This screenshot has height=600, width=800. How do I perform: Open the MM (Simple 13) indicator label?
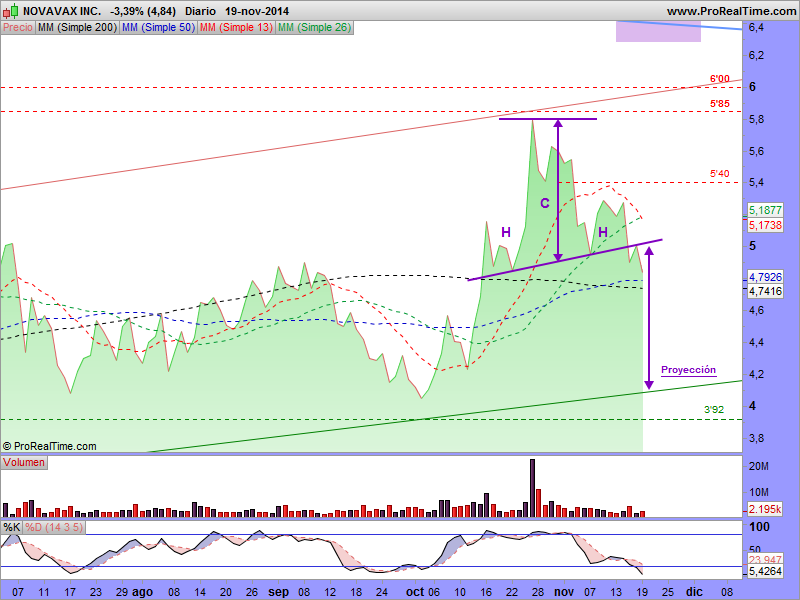[236, 28]
